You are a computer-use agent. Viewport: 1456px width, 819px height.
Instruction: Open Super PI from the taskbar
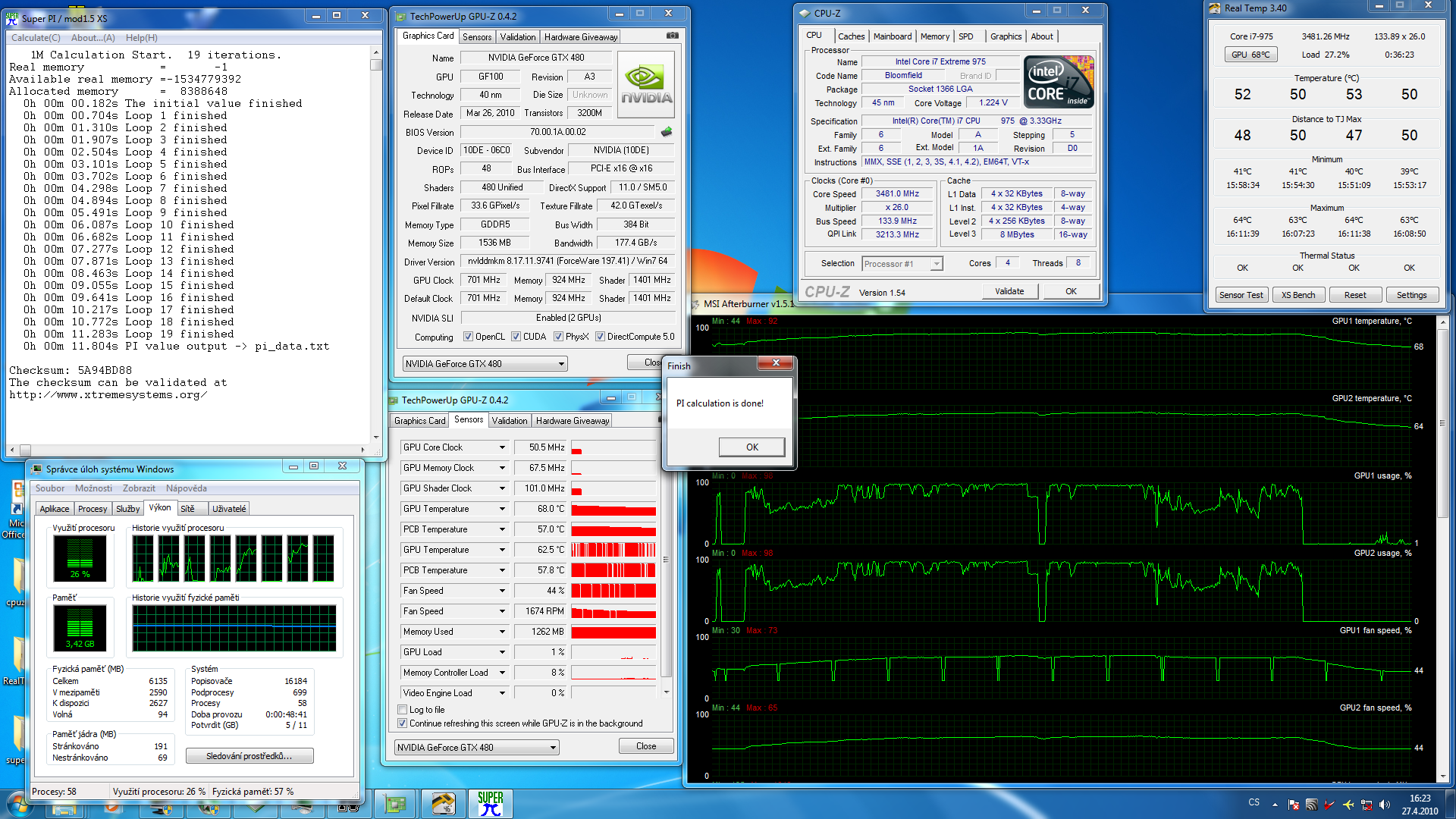491,804
